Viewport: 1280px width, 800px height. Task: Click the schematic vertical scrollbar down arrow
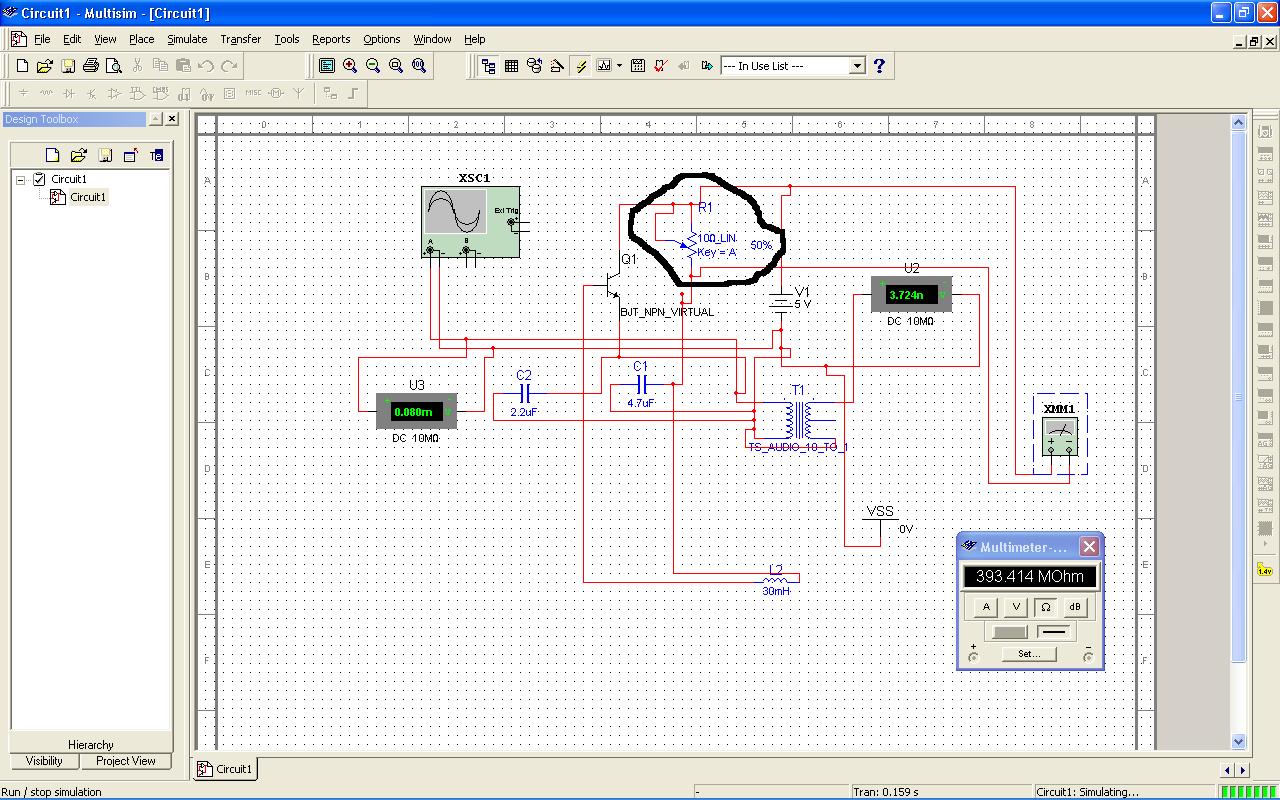coord(1238,742)
